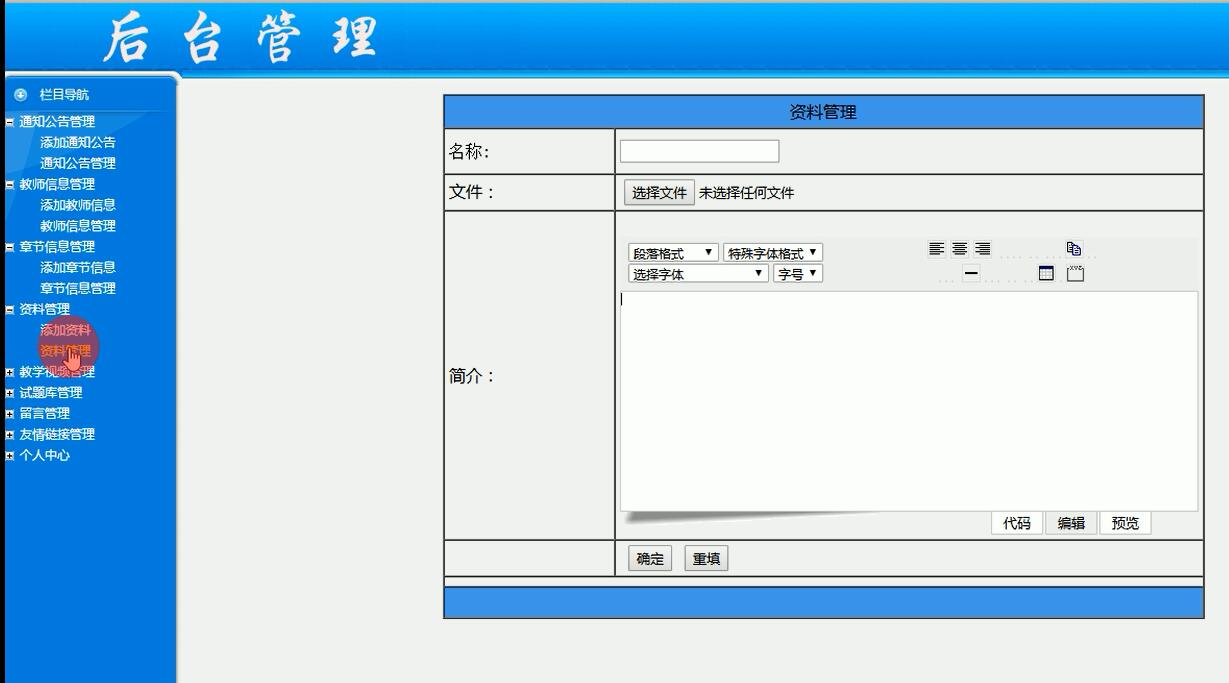
Task: Collapse the 资料管理 tree node
Action: click(x=10, y=310)
